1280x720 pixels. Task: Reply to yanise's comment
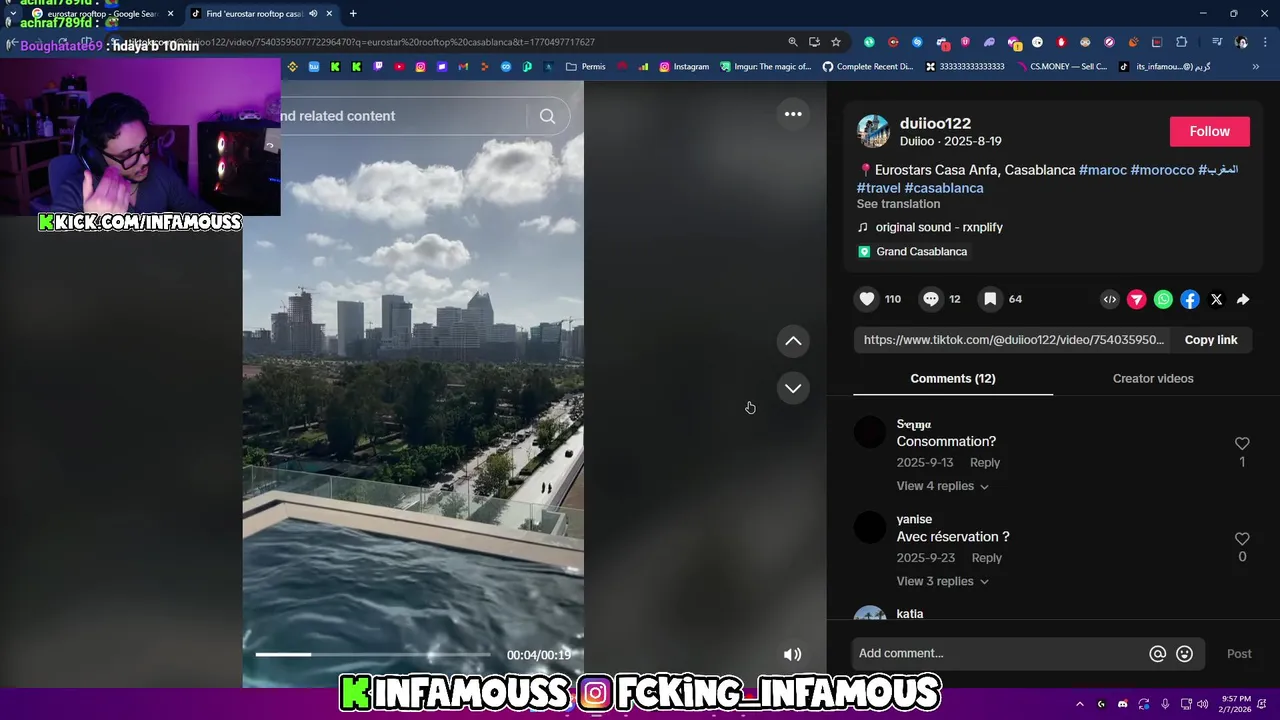pyautogui.click(x=986, y=558)
